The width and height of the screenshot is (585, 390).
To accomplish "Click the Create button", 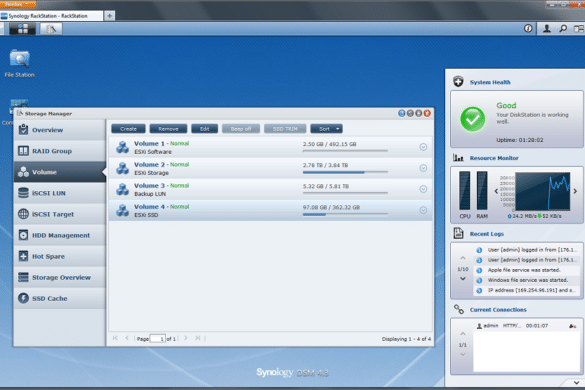I will [128, 129].
